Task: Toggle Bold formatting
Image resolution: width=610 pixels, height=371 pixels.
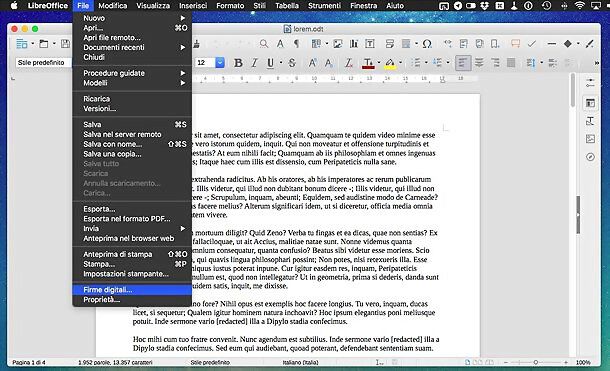Action: [x=238, y=63]
